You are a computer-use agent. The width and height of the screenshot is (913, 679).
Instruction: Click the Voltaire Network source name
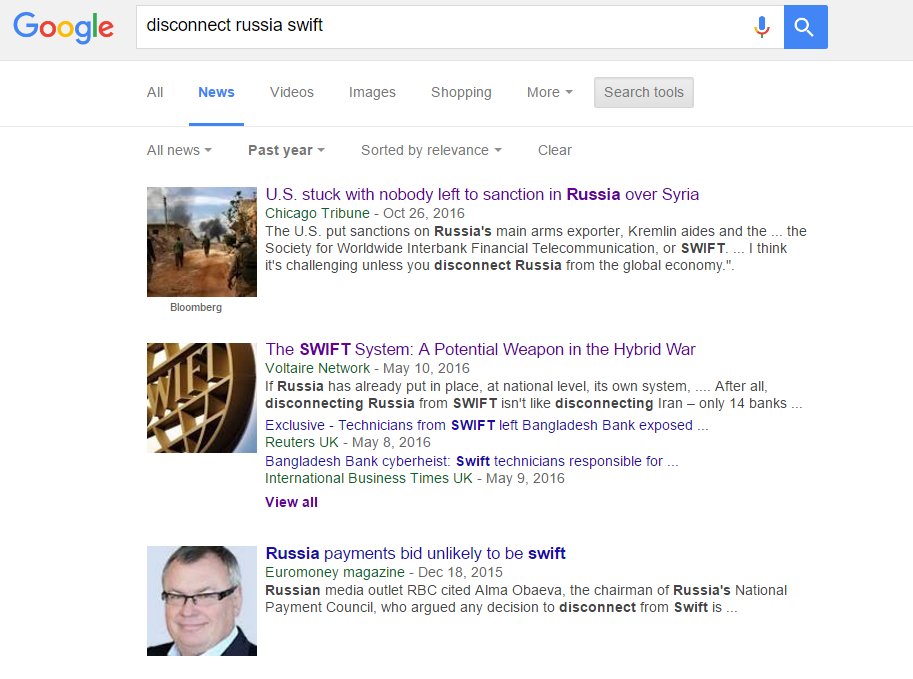pyautogui.click(x=317, y=368)
